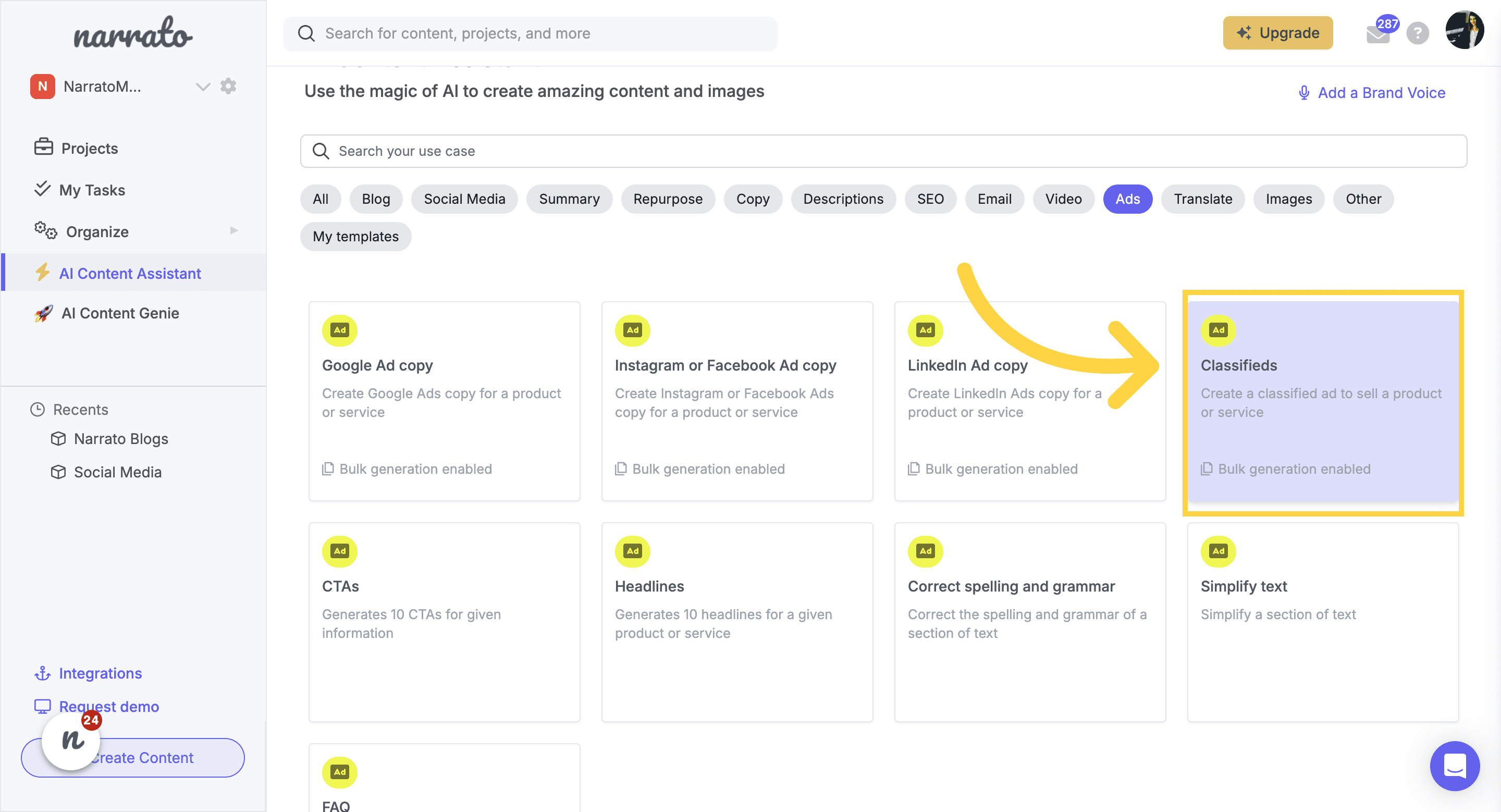Open Instagram or Facebook Ad copy template

[x=737, y=401]
